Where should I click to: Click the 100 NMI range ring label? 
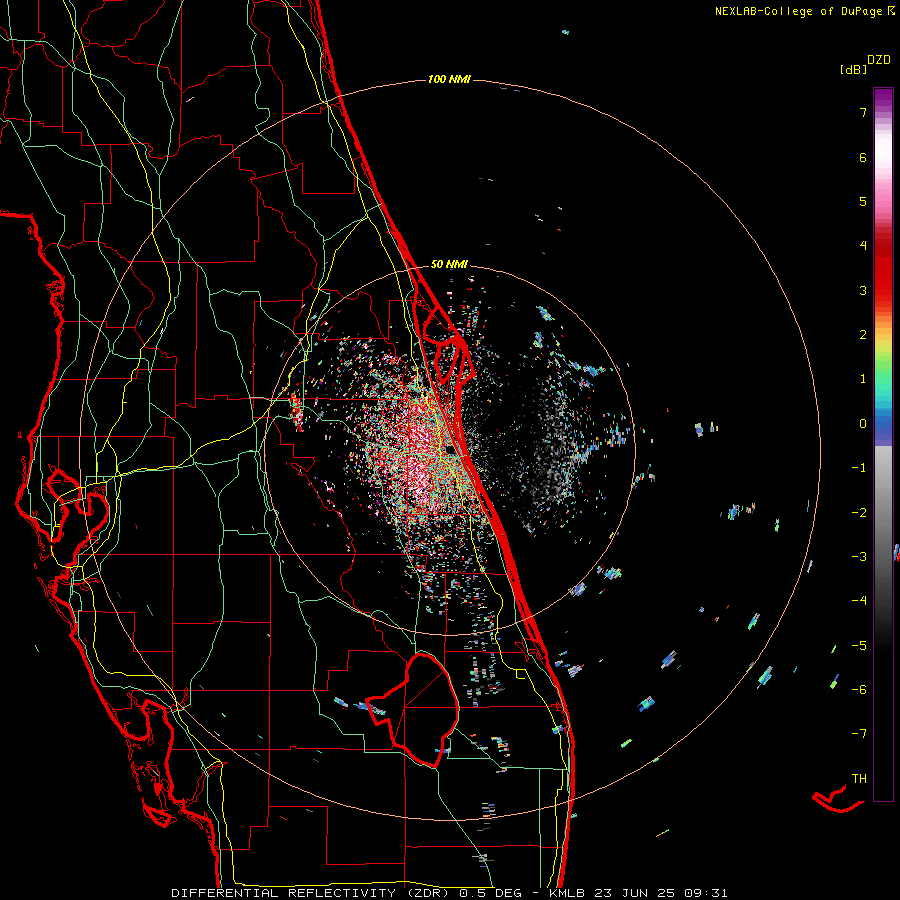point(449,79)
